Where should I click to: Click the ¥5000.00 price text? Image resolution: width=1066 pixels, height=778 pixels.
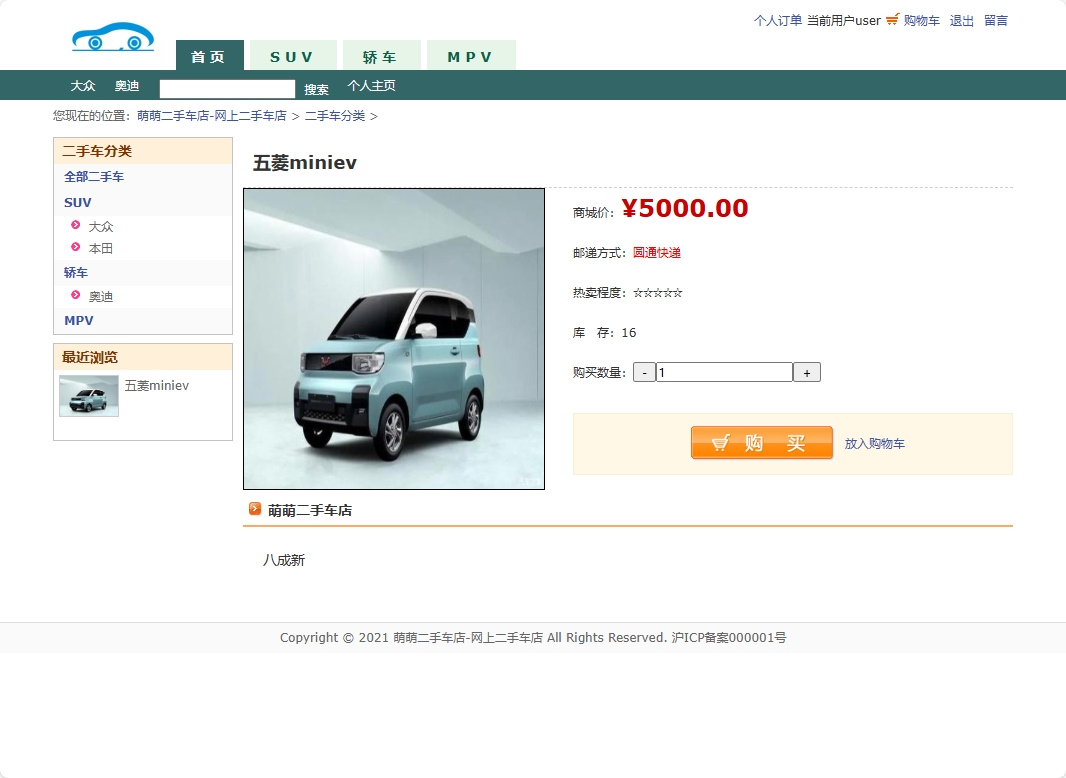(685, 208)
